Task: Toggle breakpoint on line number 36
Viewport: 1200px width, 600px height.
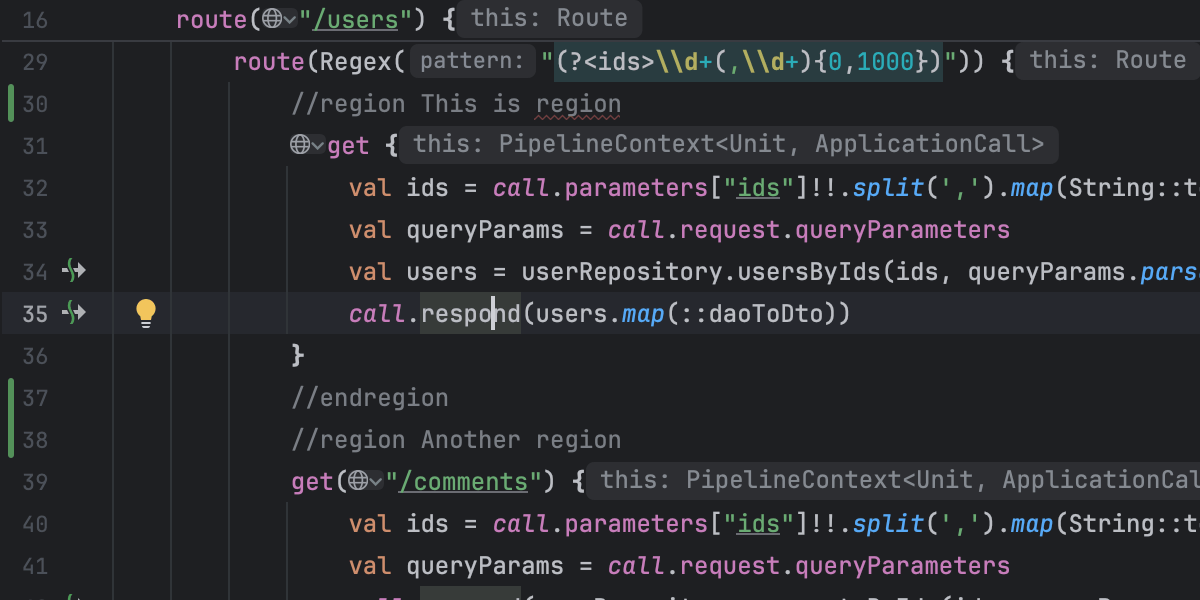Action: pos(35,356)
